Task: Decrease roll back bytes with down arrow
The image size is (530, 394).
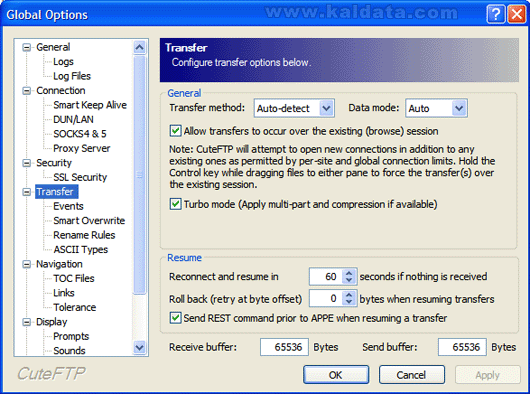Action: 349,302
